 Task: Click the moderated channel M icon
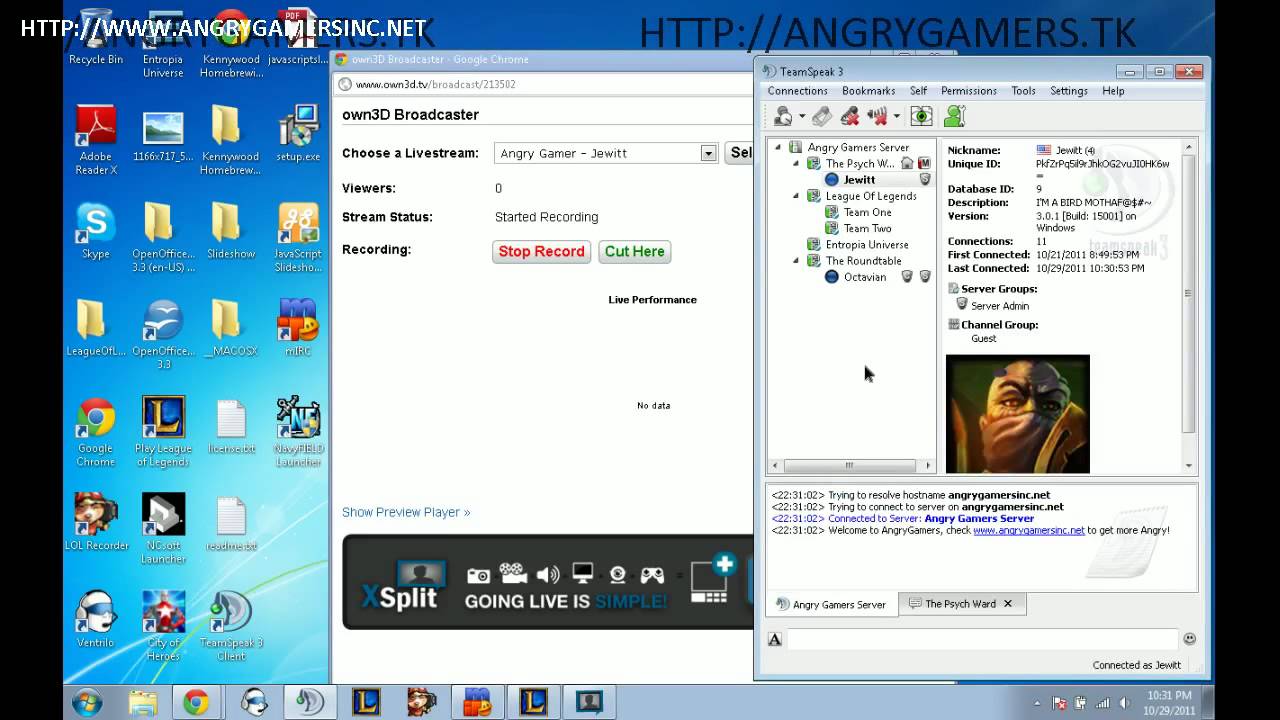(924, 163)
